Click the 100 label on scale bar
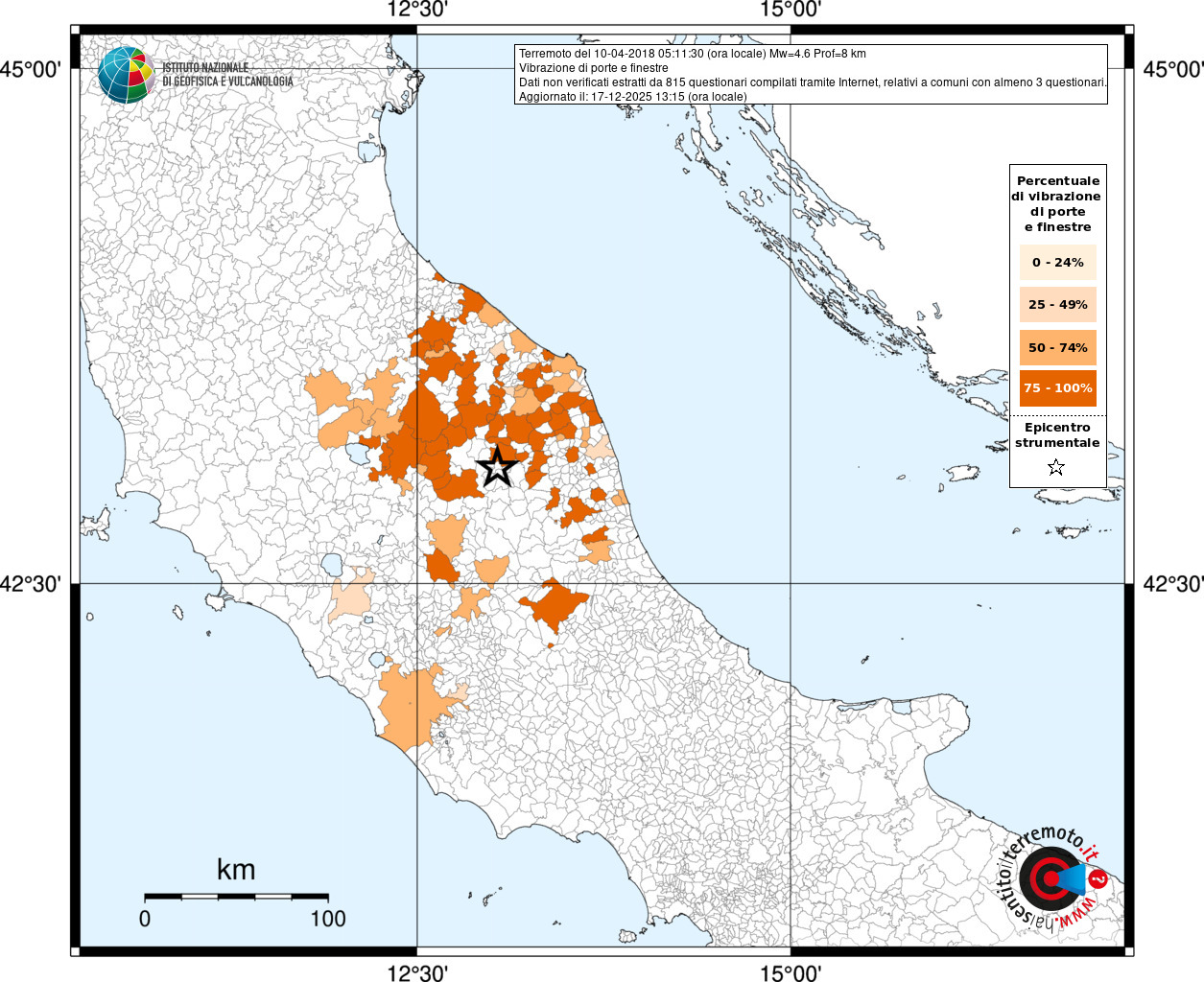 pos(328,919)
